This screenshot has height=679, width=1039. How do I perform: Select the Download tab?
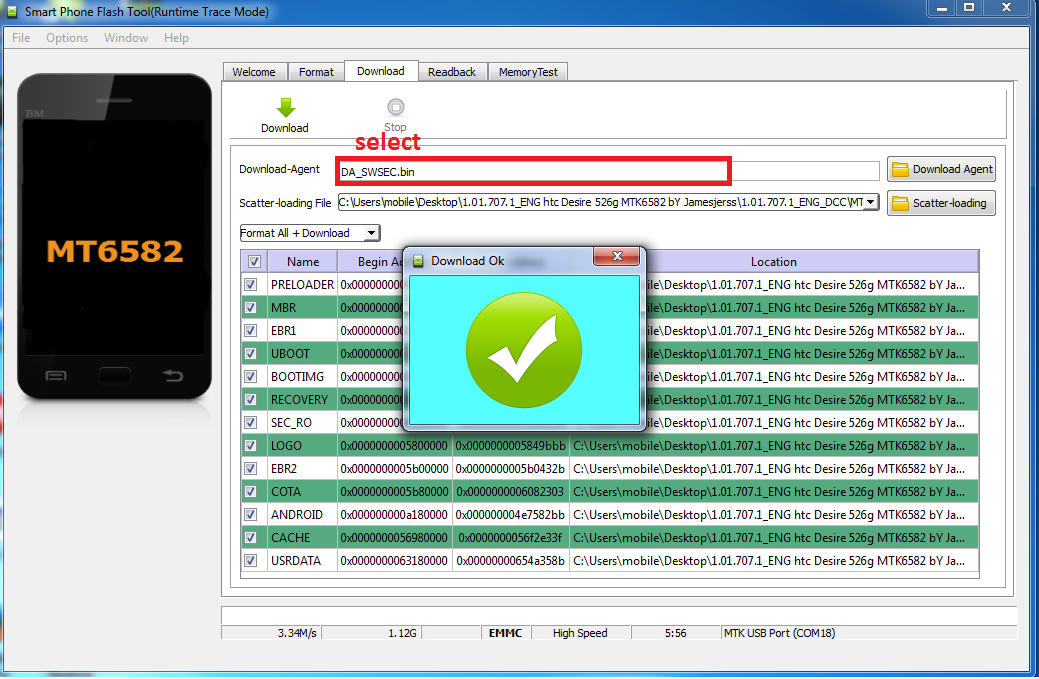click(x=380, y=71)
